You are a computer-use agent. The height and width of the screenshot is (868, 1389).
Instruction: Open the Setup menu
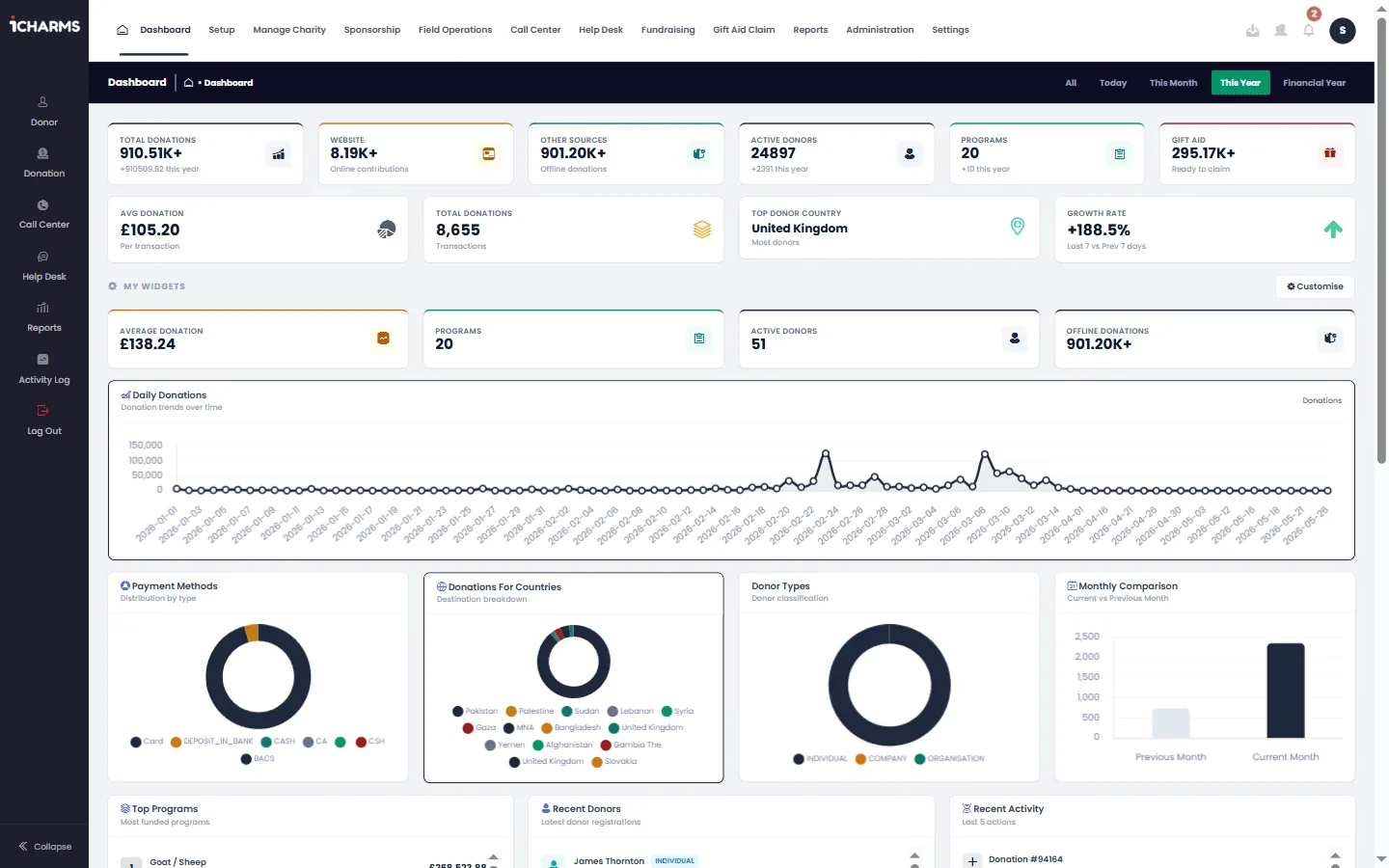point(222,30)
